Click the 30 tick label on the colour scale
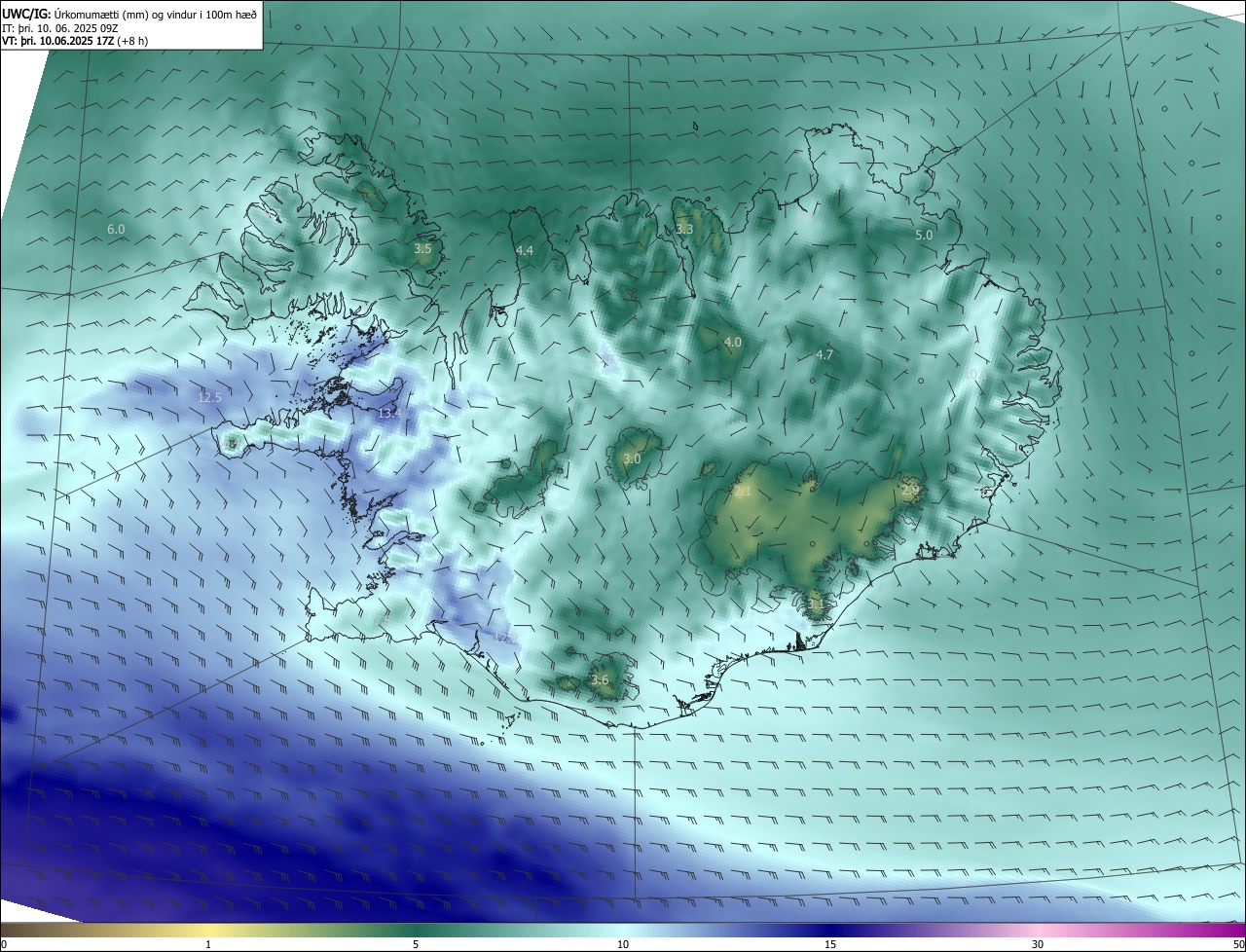Screen dimensions: 1246x952 coord(1038,944)
